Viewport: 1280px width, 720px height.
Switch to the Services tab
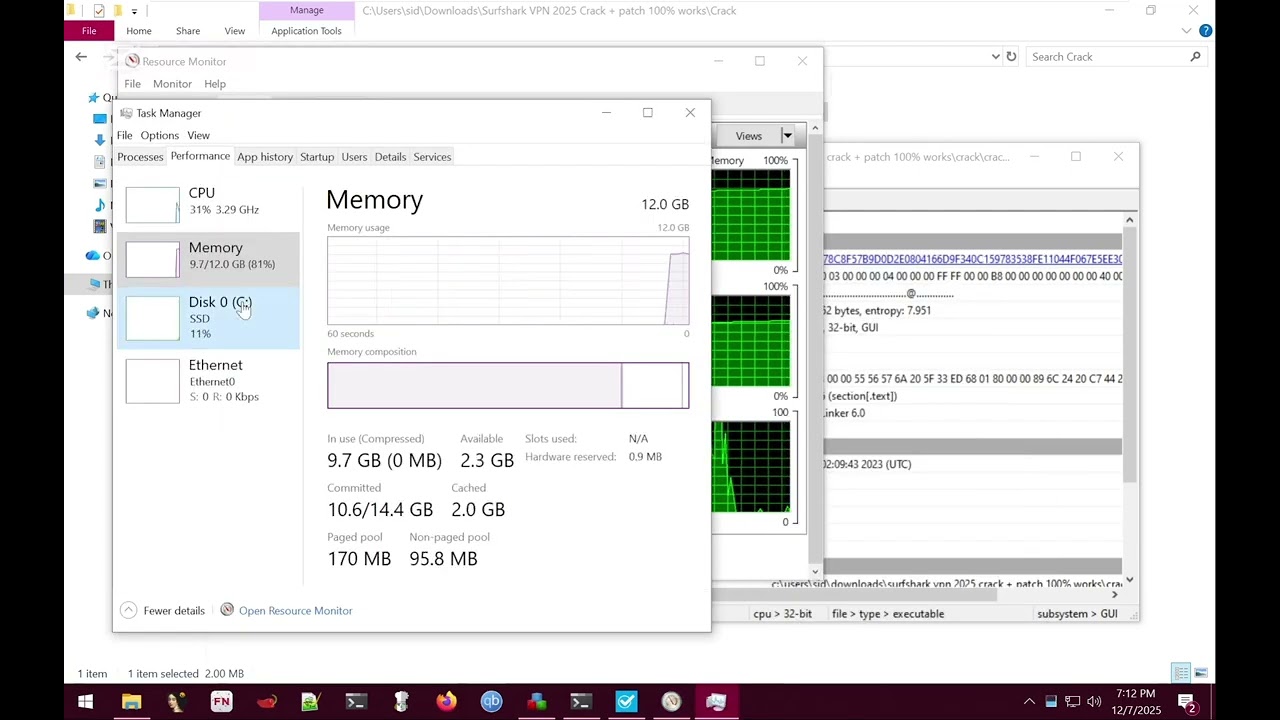click(432, 157)
